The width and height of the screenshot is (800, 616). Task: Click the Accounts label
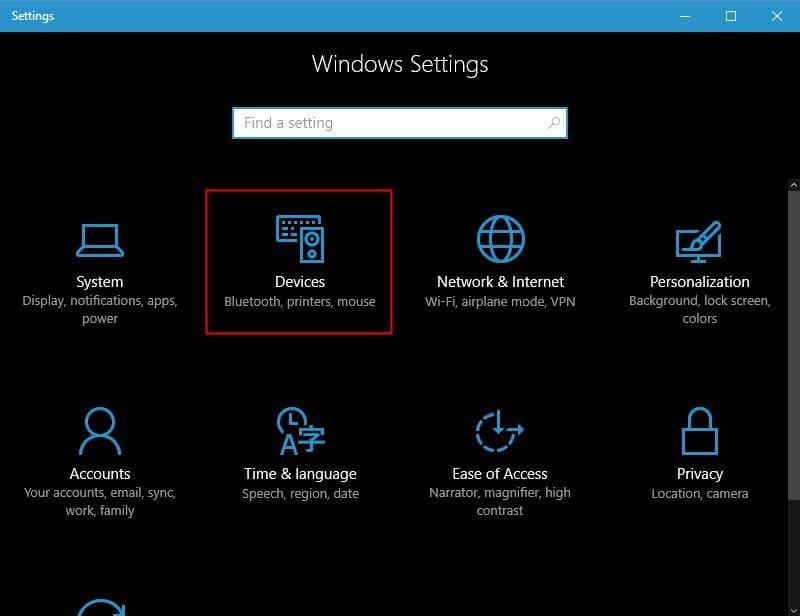tap(100, 474)
